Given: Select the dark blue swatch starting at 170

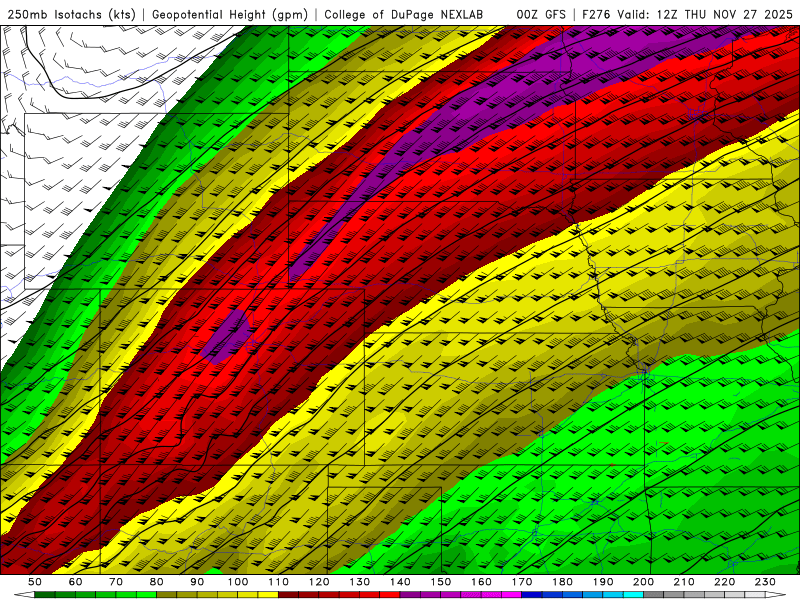Looking at the screenshot, I should coord(532,595).
